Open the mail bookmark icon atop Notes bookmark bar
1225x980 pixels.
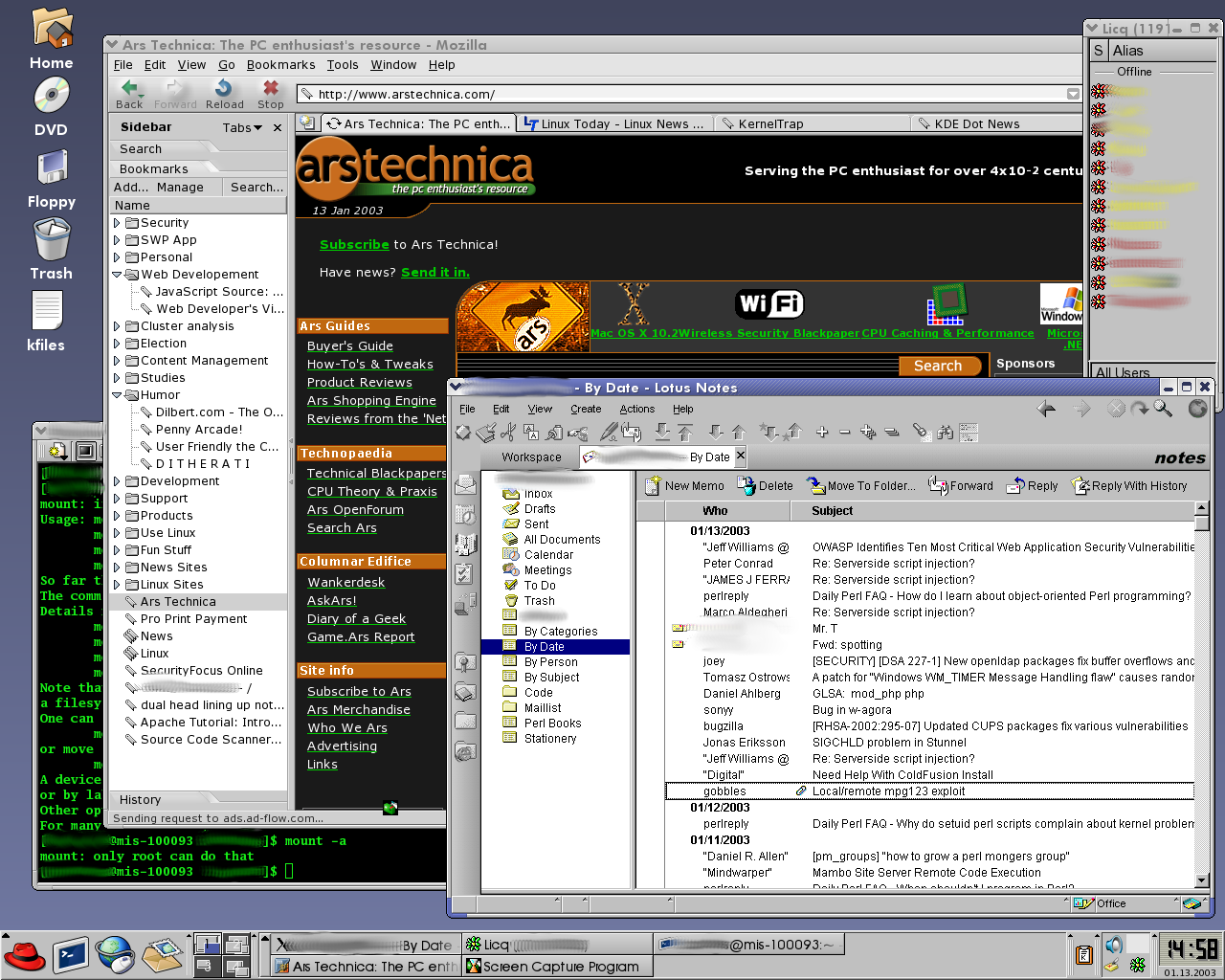point(465,484)
